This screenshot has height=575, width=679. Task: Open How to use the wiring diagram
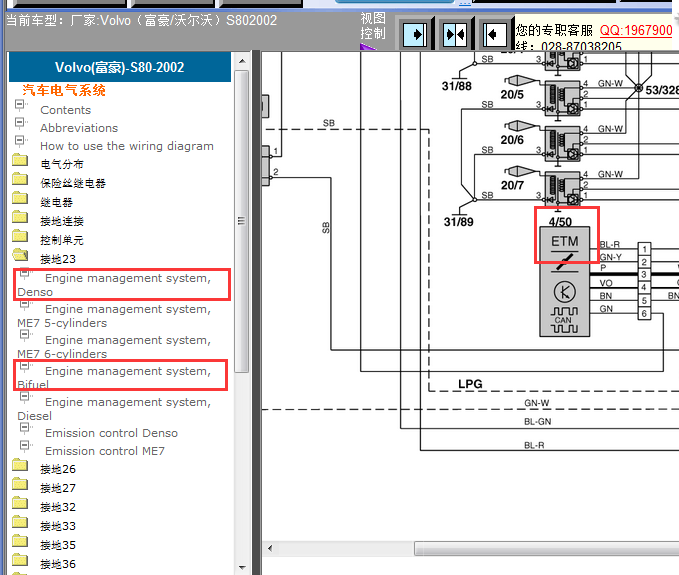(x=127, y=146)
